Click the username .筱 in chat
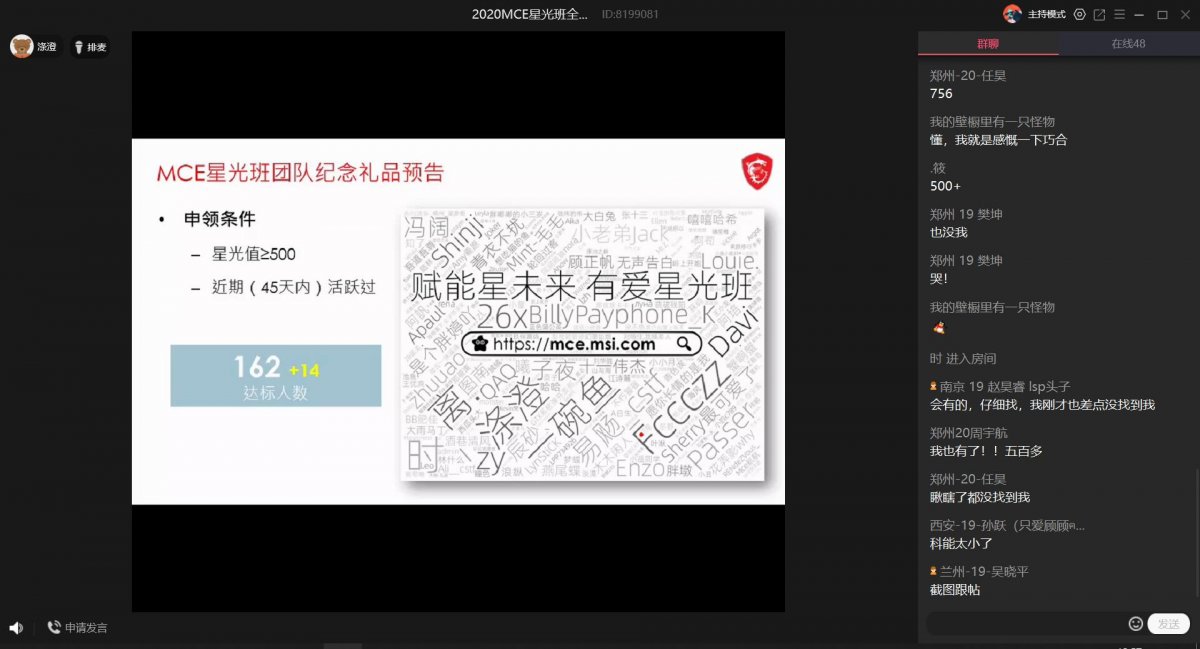The image size is (1200, 649). coord(937,168)
